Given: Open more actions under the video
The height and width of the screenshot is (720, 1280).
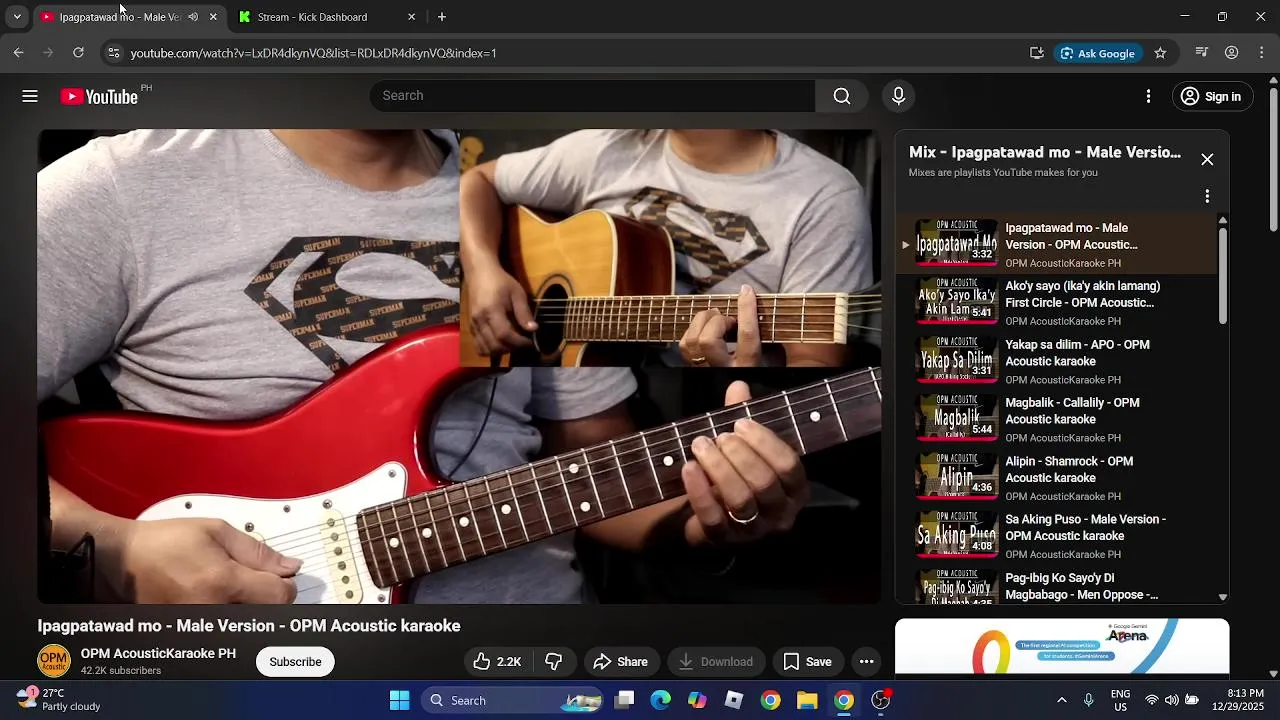Looking at the screenshot, I should click(866, 662).
